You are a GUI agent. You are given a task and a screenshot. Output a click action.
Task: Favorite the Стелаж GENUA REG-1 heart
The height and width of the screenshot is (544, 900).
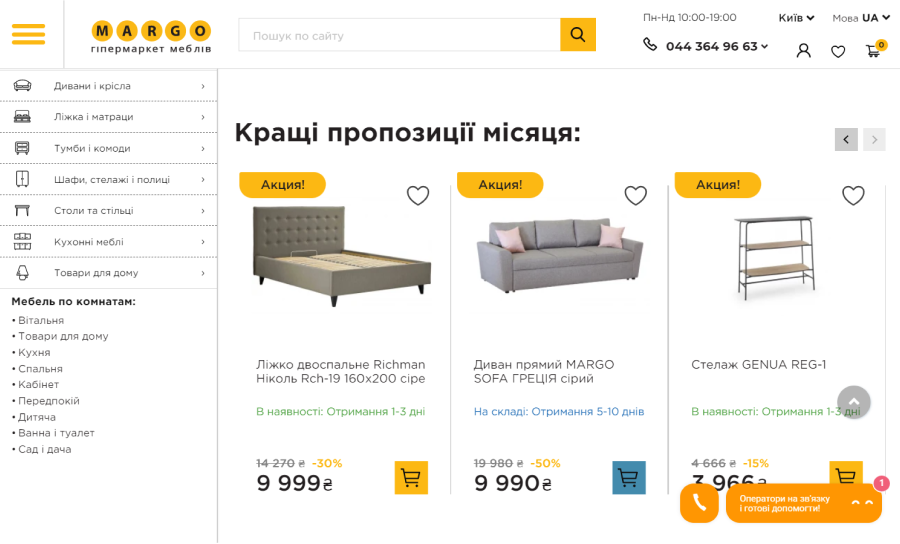click(x=853, y=196)
